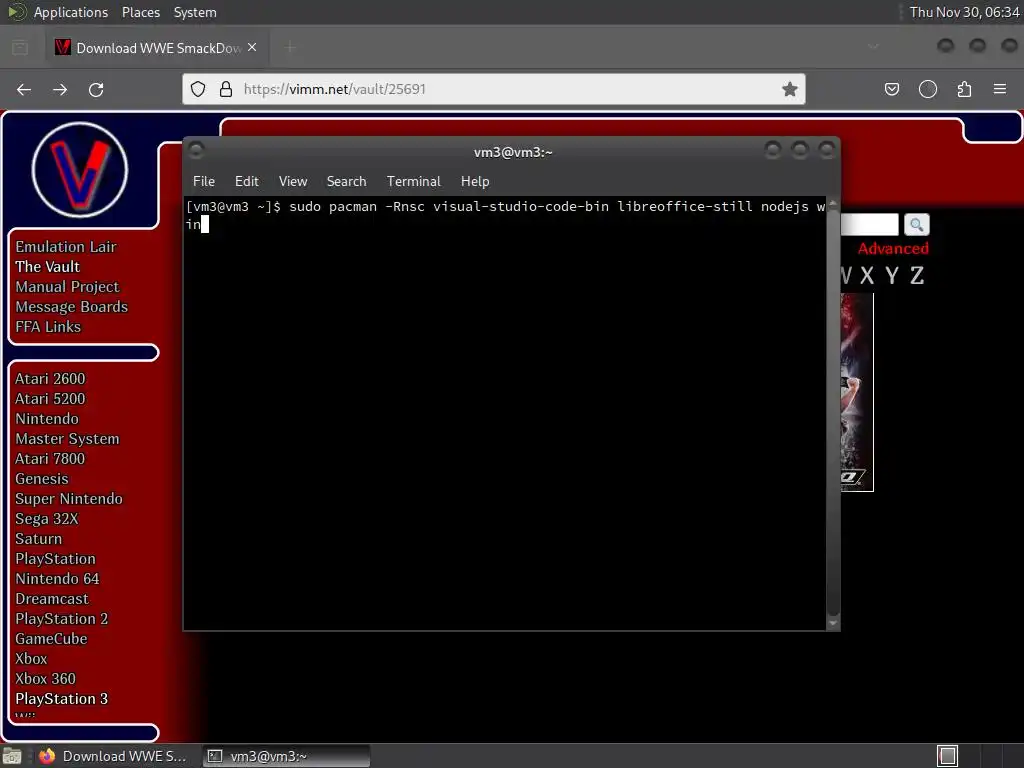
Task: Select the PlayStation system link
Action: click(56, 559)
